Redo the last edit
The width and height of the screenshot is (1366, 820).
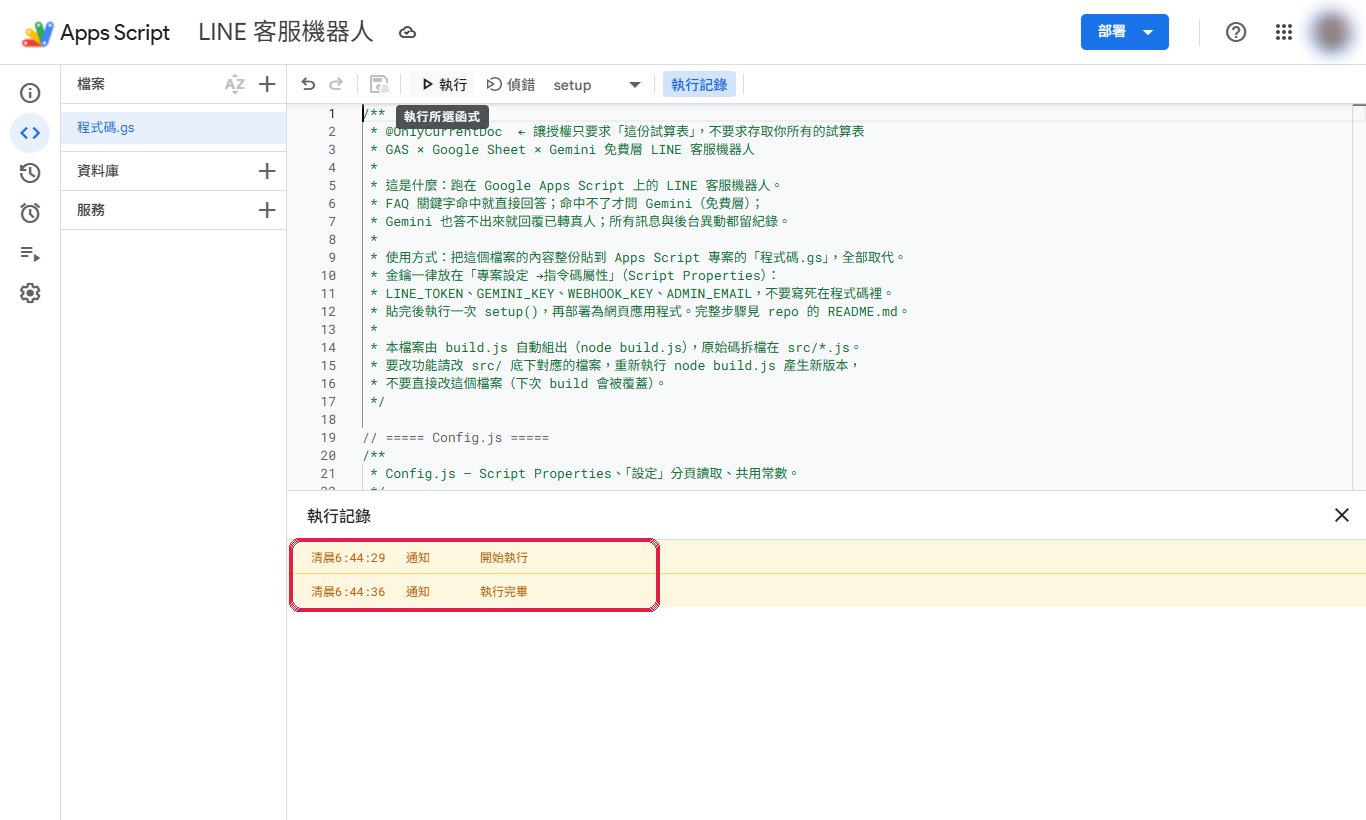tap(336, 85)
